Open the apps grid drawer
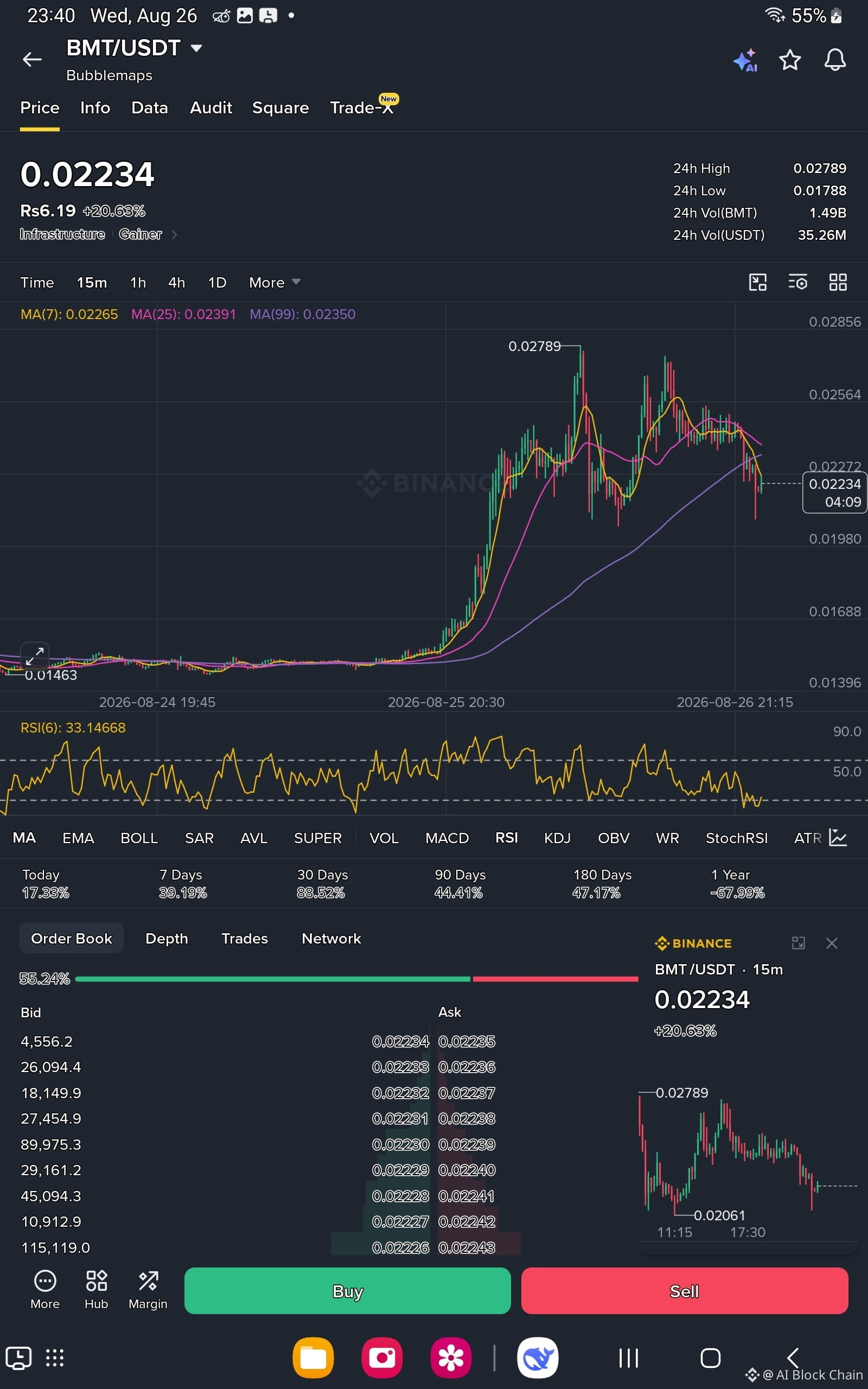The image size is (868, 1389). pyautogui.click(x=55, y=1358)
